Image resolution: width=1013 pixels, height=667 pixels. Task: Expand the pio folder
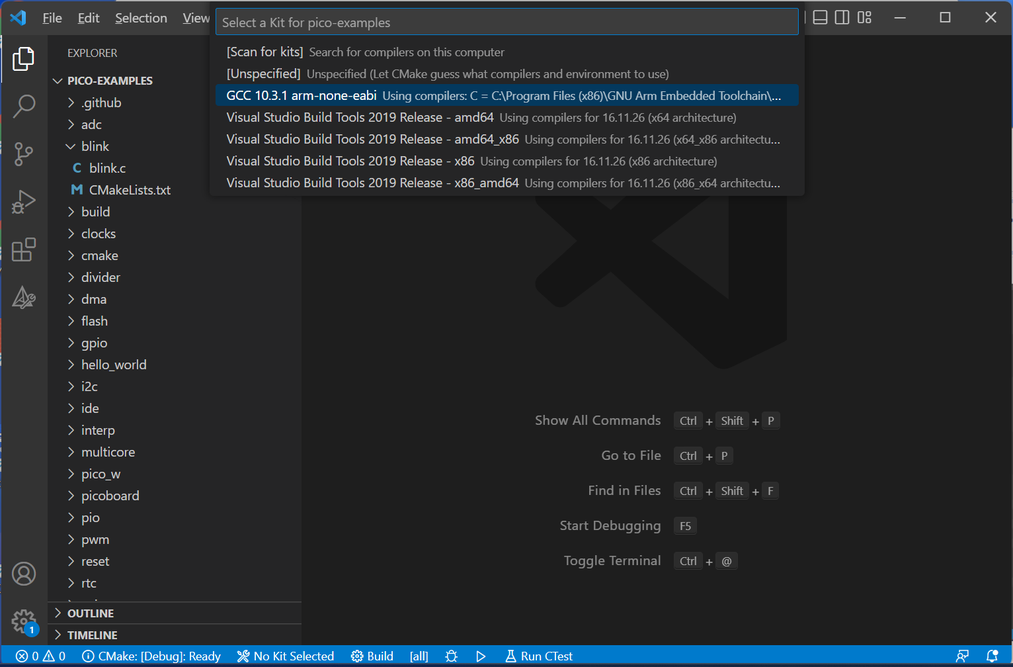click(174, 518)
